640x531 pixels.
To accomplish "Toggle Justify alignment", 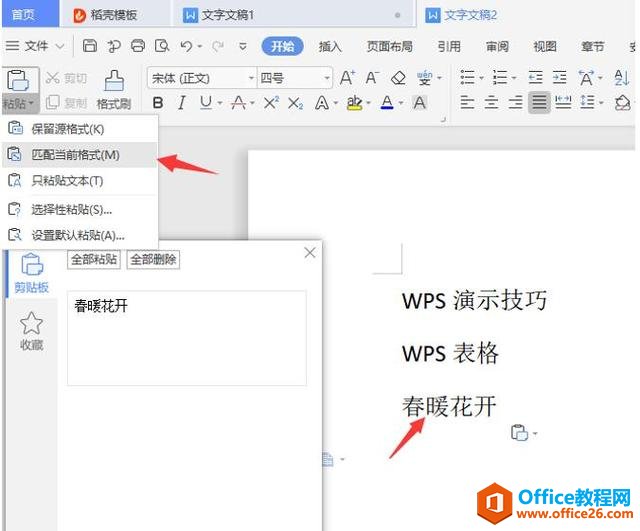I will pos(539,102).
